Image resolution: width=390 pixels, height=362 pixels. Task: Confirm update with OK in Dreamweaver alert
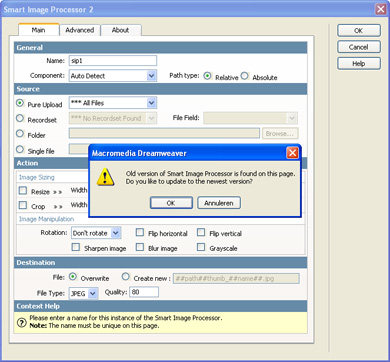point(171,203)
